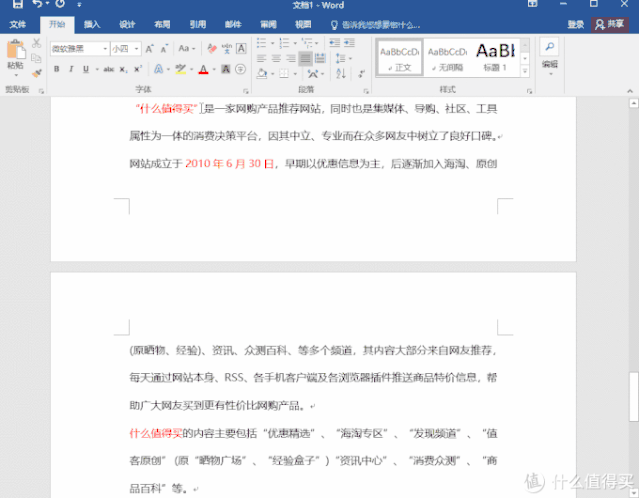
Task: Click the red date text 2010 年 6 月 30 日
Action: click(229, 164)
